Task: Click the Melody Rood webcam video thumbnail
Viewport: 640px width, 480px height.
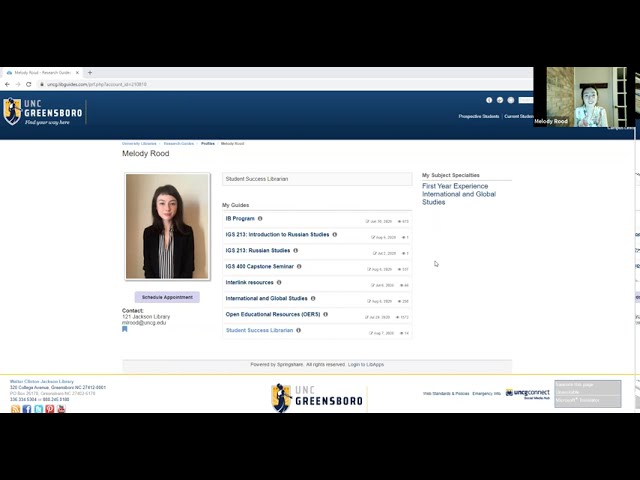Action: 584,97
